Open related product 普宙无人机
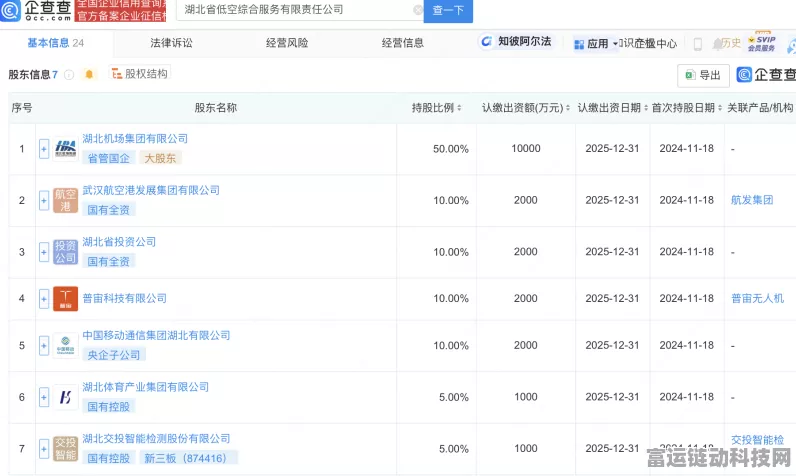 tap(757, 298)
